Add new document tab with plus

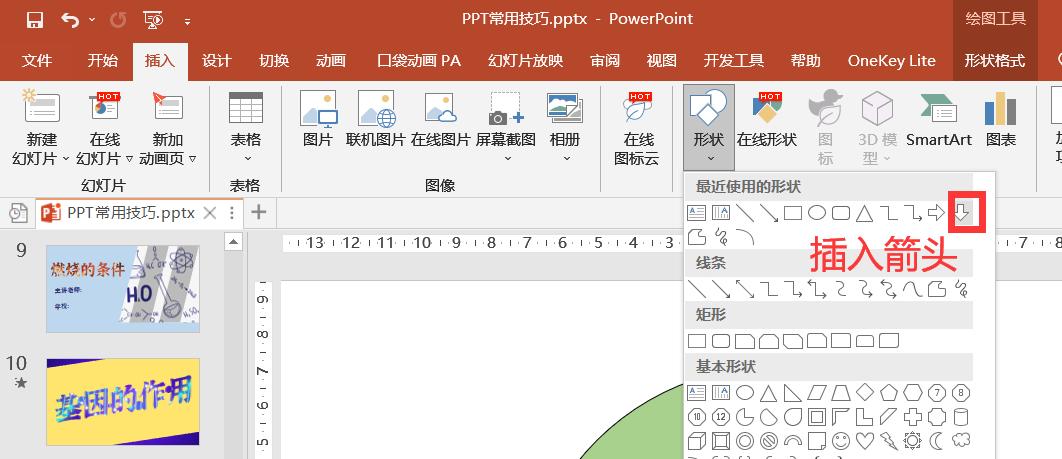tap(259, 213)
